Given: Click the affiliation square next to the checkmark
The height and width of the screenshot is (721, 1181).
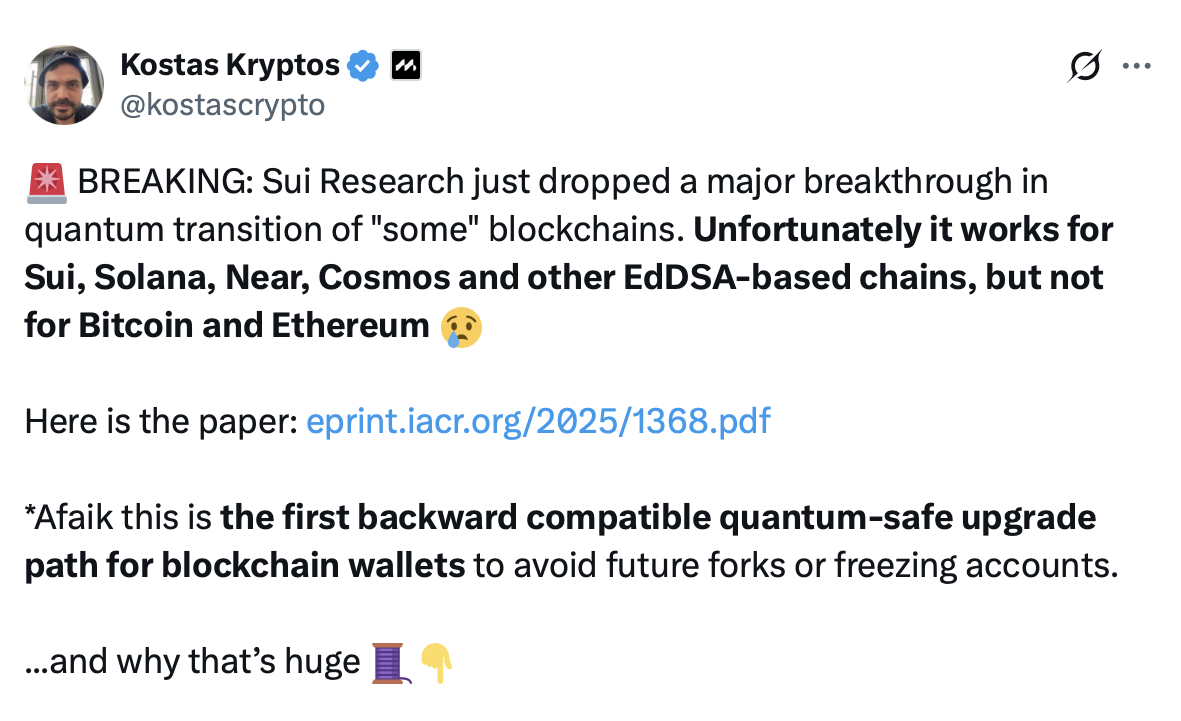Looking at the screenshot, I should 404,64.
